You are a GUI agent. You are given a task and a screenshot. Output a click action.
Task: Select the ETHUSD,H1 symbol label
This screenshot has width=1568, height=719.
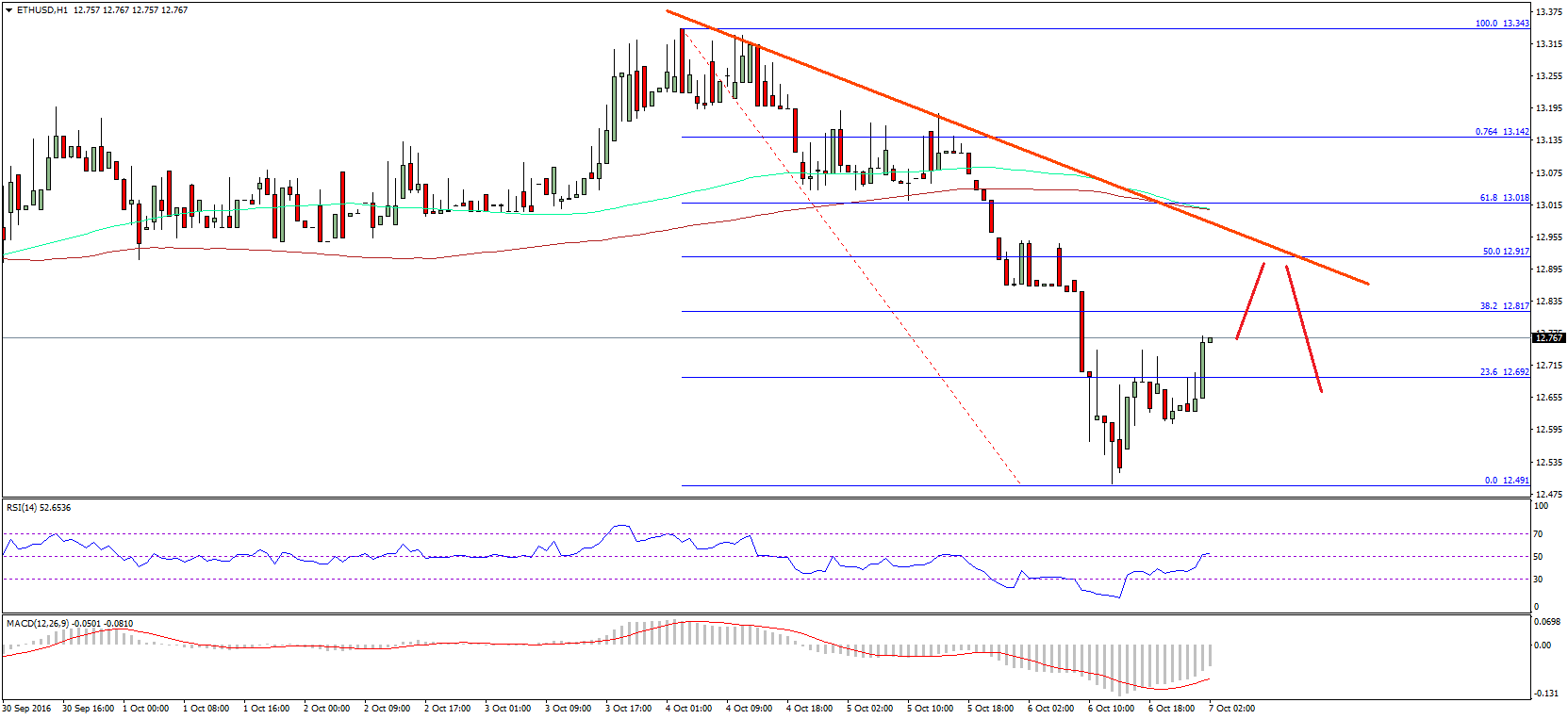pyautogui.click(x=41, y=10)
